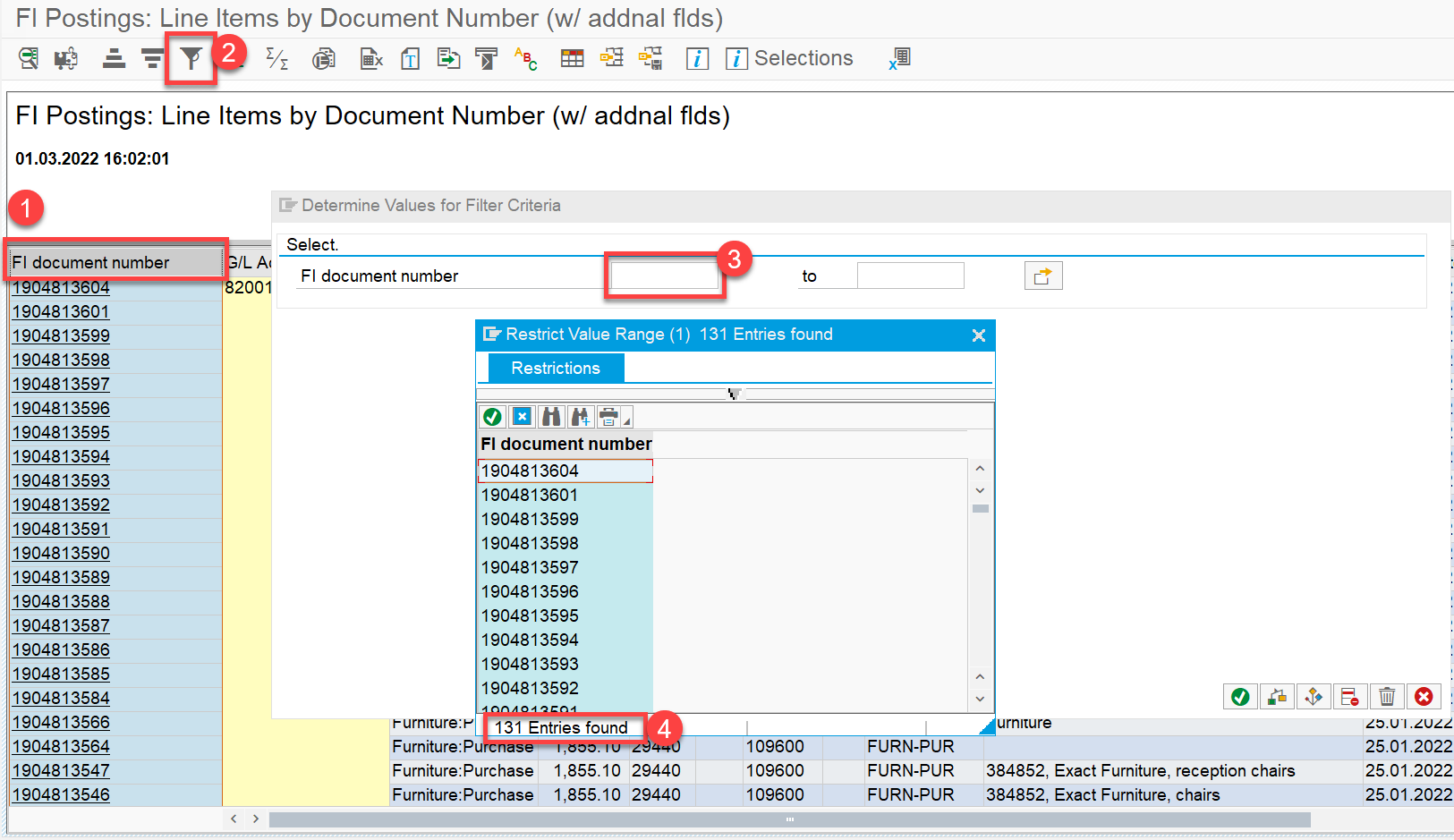Click the G/L Account column header
Screen dimensions: 1454x840
248,262
